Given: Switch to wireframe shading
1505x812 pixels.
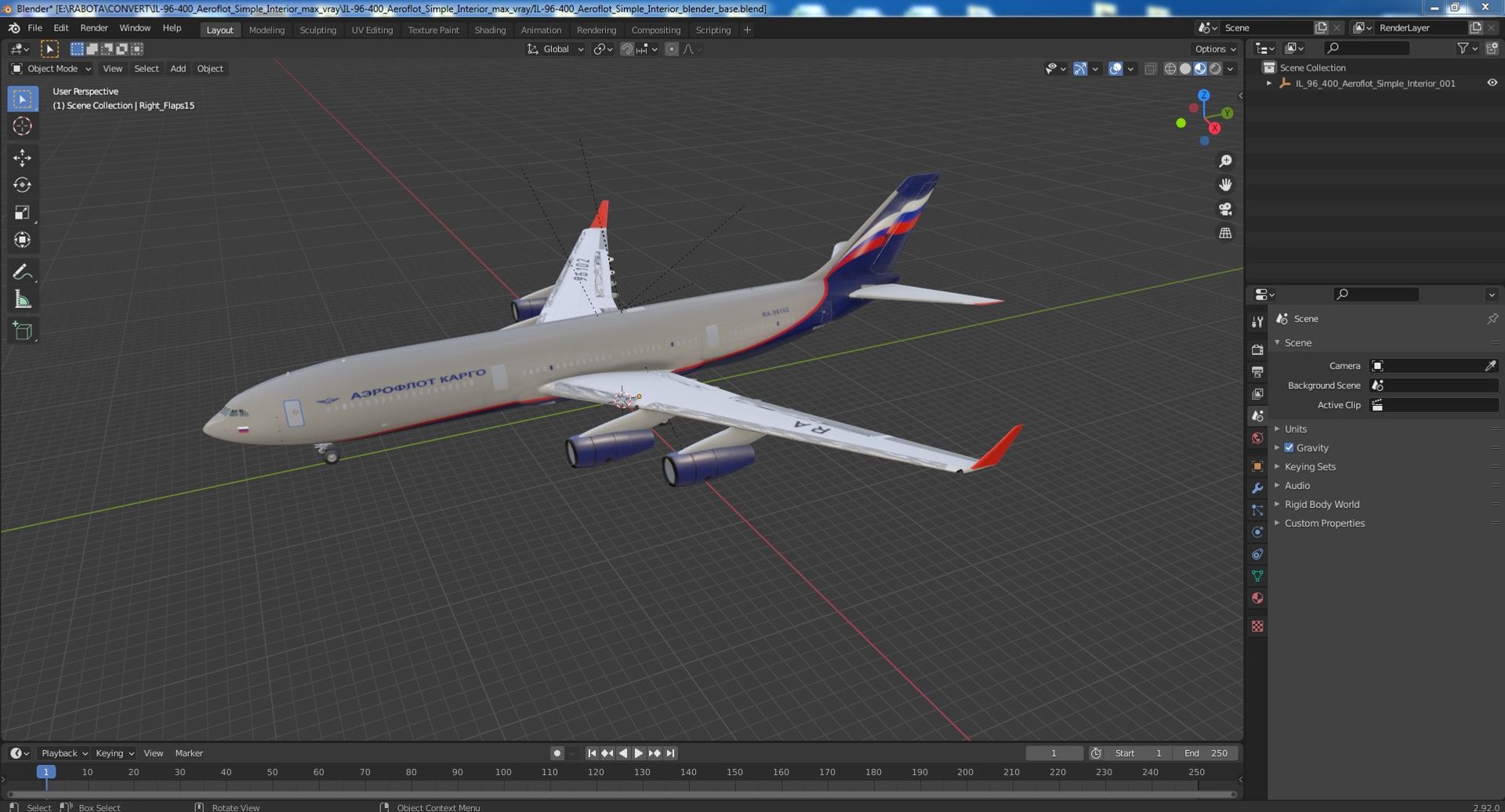Looking at the screenshot, I should pyautogui.click(x=1170, y=69).
